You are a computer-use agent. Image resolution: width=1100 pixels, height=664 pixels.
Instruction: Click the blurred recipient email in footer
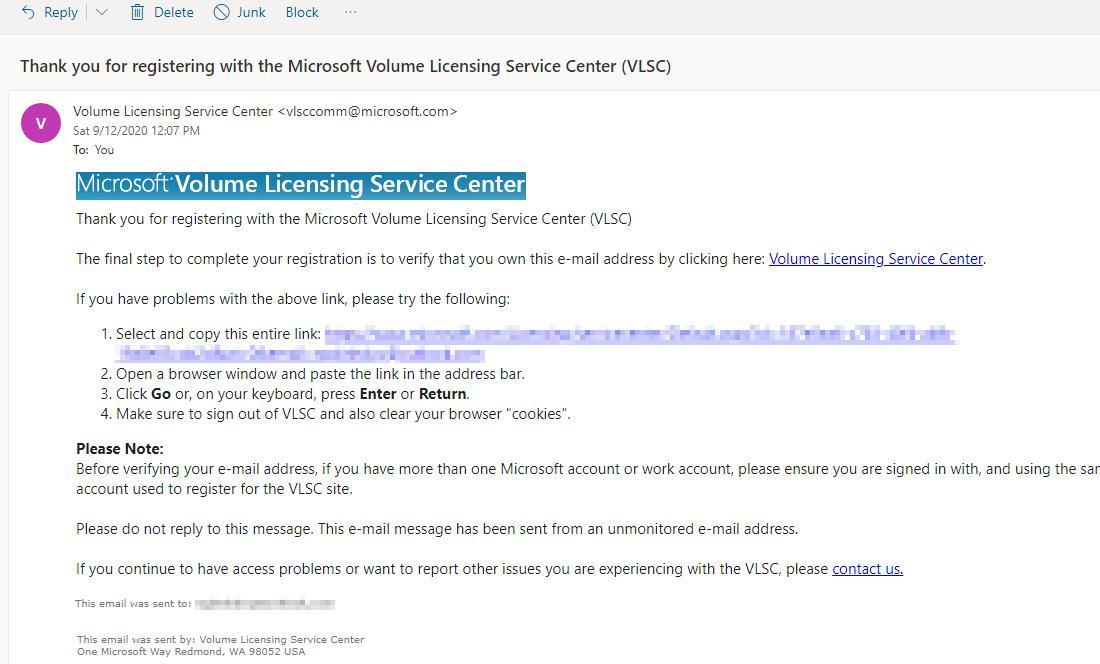[265, 604]
